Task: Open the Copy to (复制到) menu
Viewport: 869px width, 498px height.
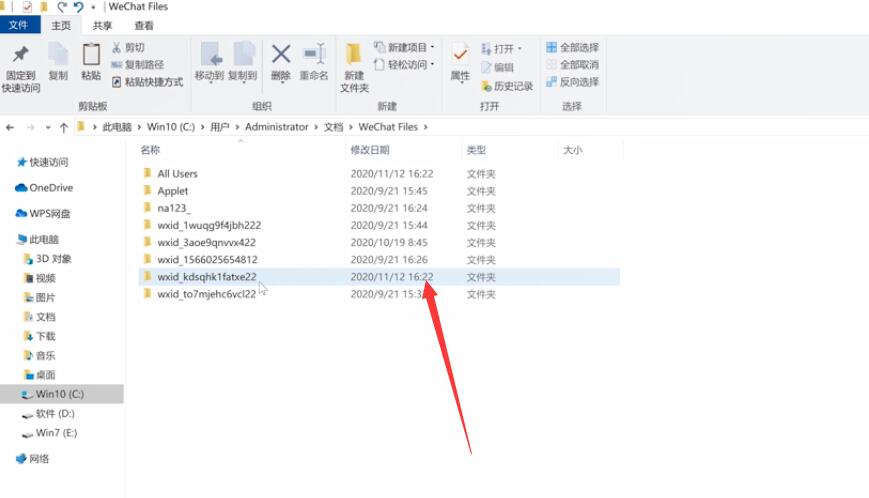Action: point(243,62)
